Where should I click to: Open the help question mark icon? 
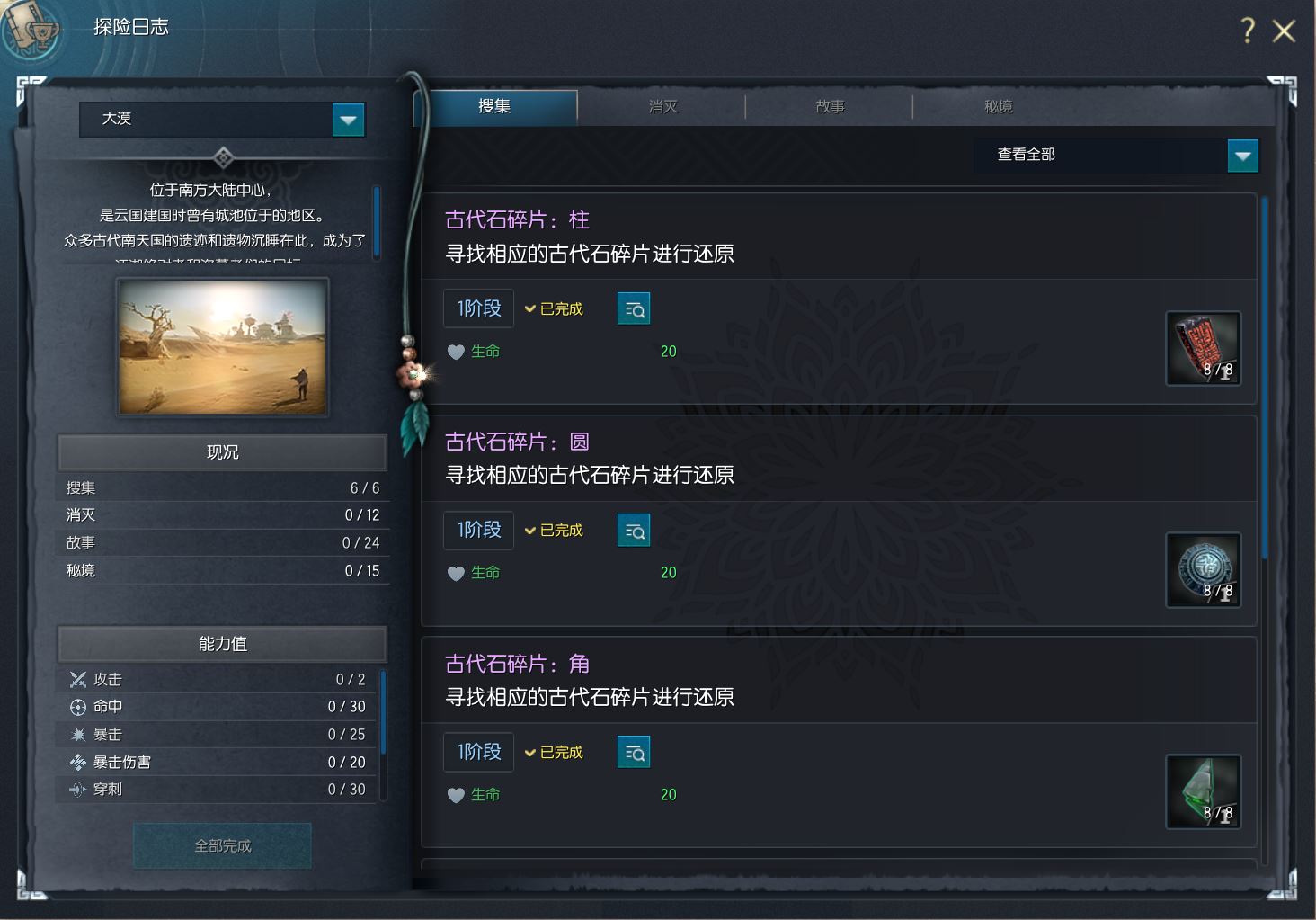pyautogui.click(x=1247, y=31)
